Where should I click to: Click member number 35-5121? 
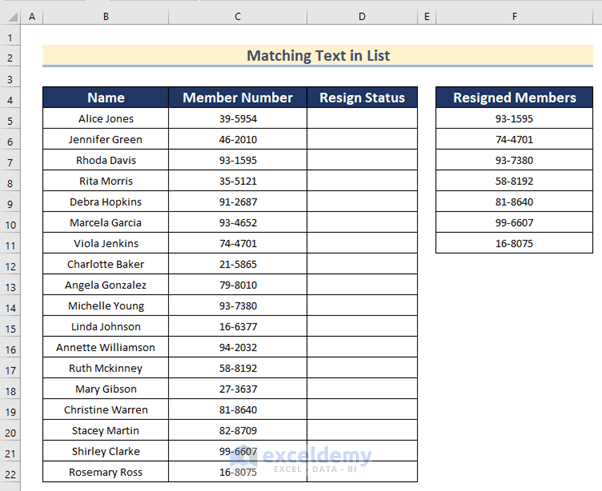[238, 181]
